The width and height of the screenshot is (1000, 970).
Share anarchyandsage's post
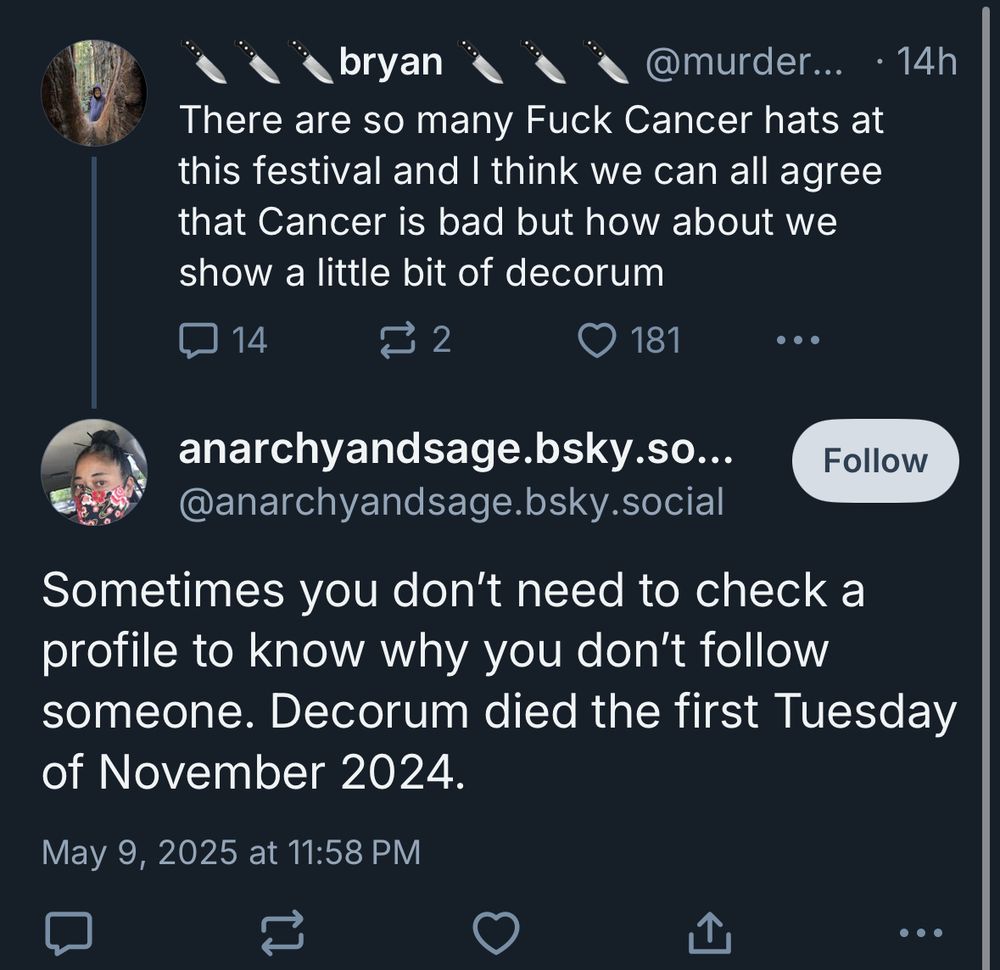pos(709,933)
